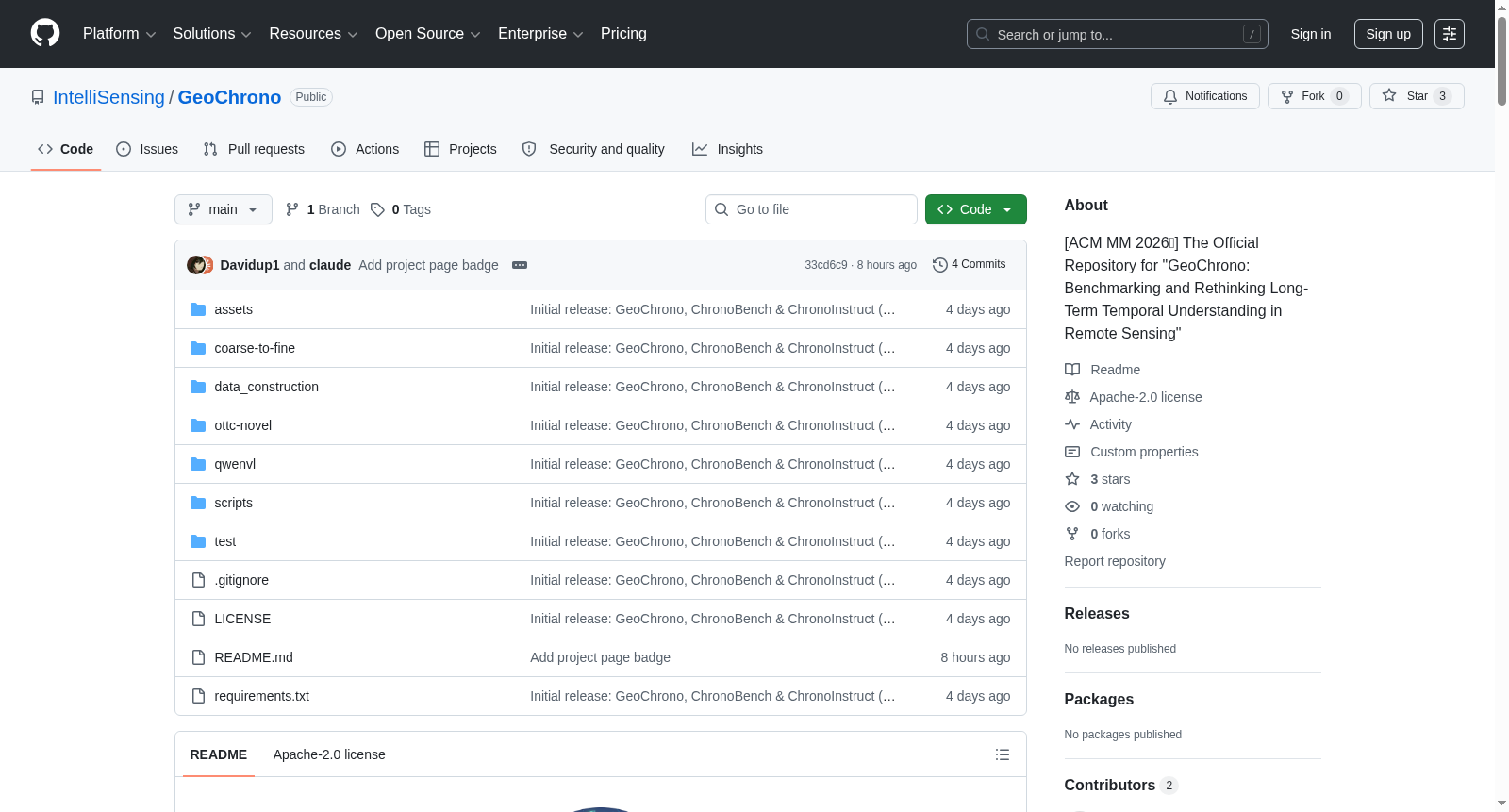Image resolution: width=1509 pixels, height=812 pixels.
Task: Open the .gitignore file
Action: tap(241, 580)
